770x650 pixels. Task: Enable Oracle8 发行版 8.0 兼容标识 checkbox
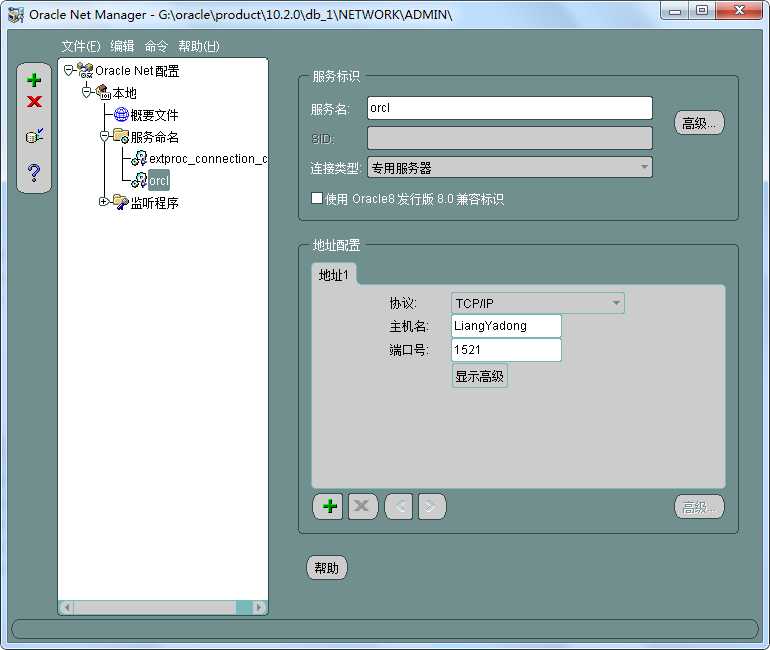click(x=317, y=198)
